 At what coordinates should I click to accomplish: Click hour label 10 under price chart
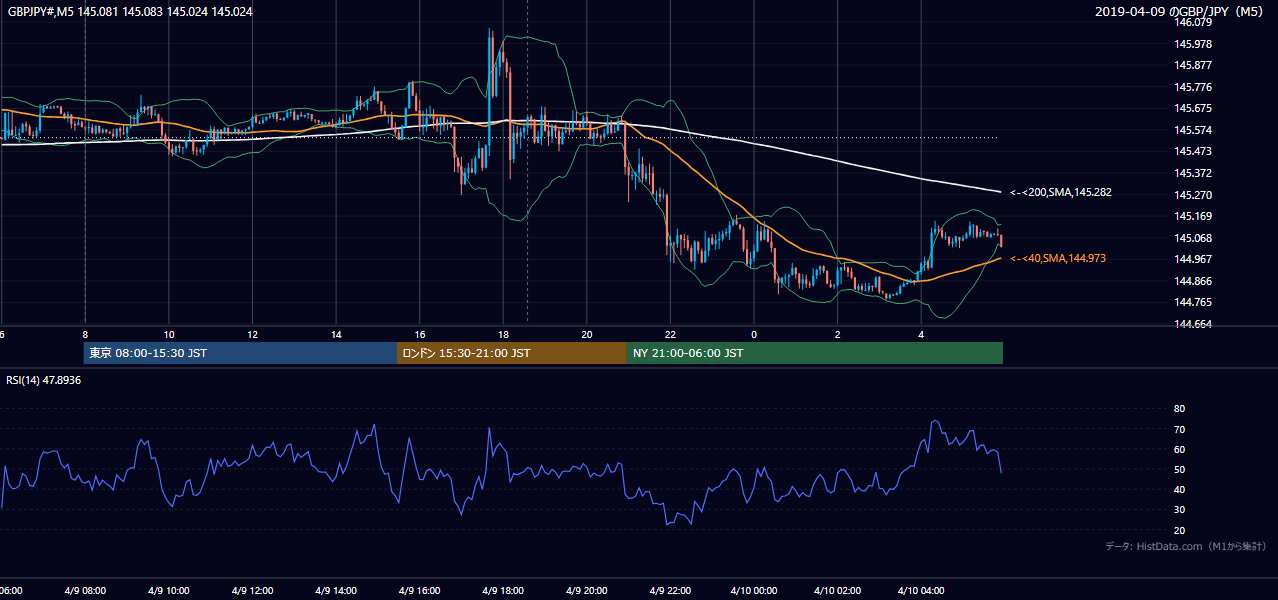point(169,334)
